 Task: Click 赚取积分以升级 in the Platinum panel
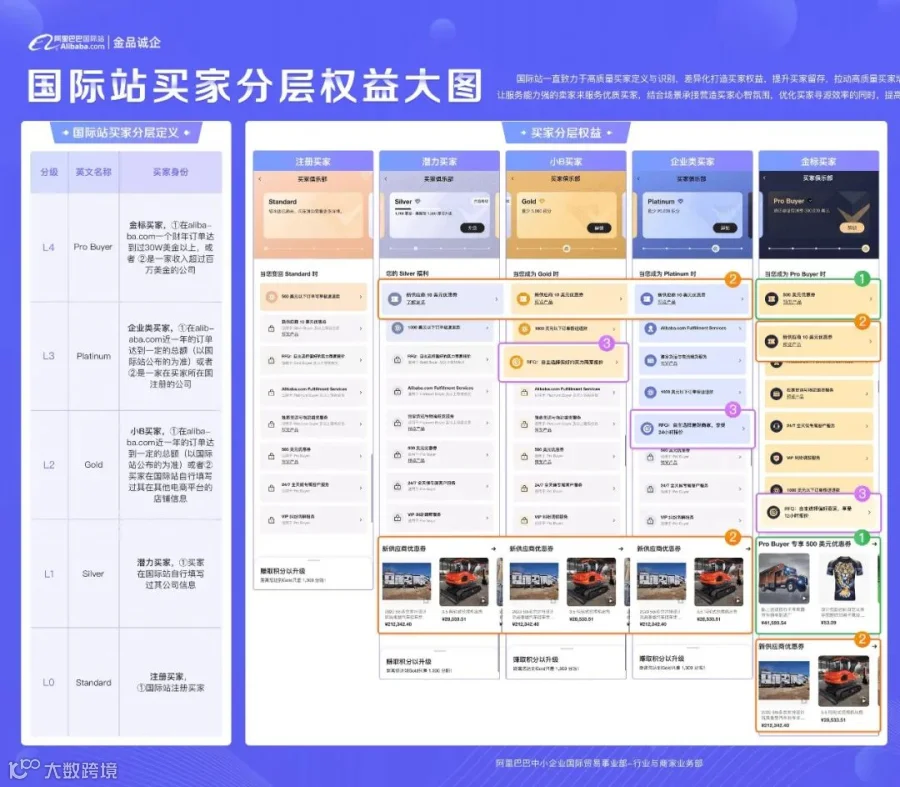[x=662, y=658]
